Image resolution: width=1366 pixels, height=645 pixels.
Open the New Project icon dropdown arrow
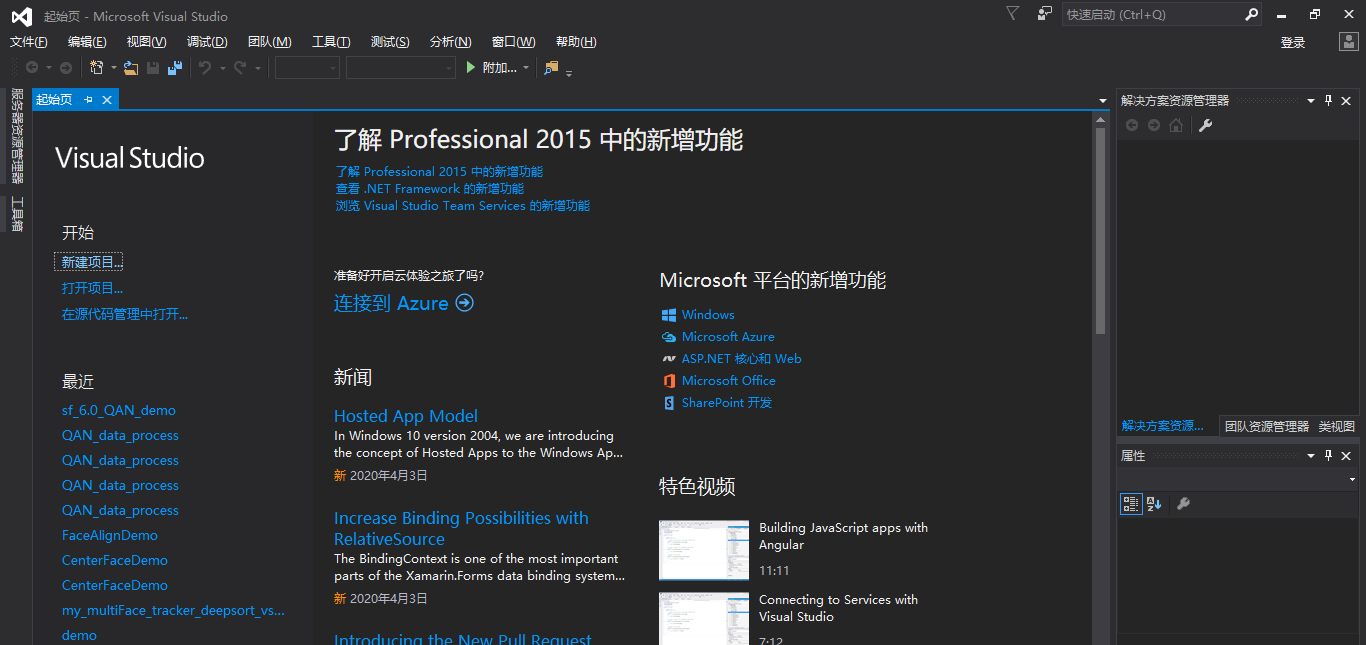pyautogui.click(x=114, y=68)
